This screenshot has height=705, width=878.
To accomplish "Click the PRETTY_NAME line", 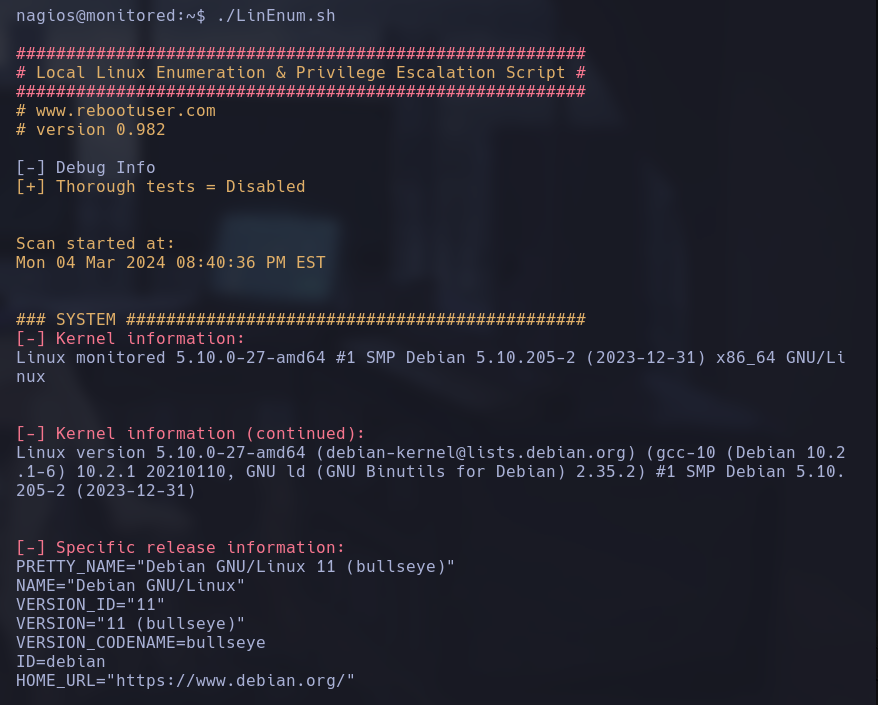I will pyautogui.click(x=235, y=567).
